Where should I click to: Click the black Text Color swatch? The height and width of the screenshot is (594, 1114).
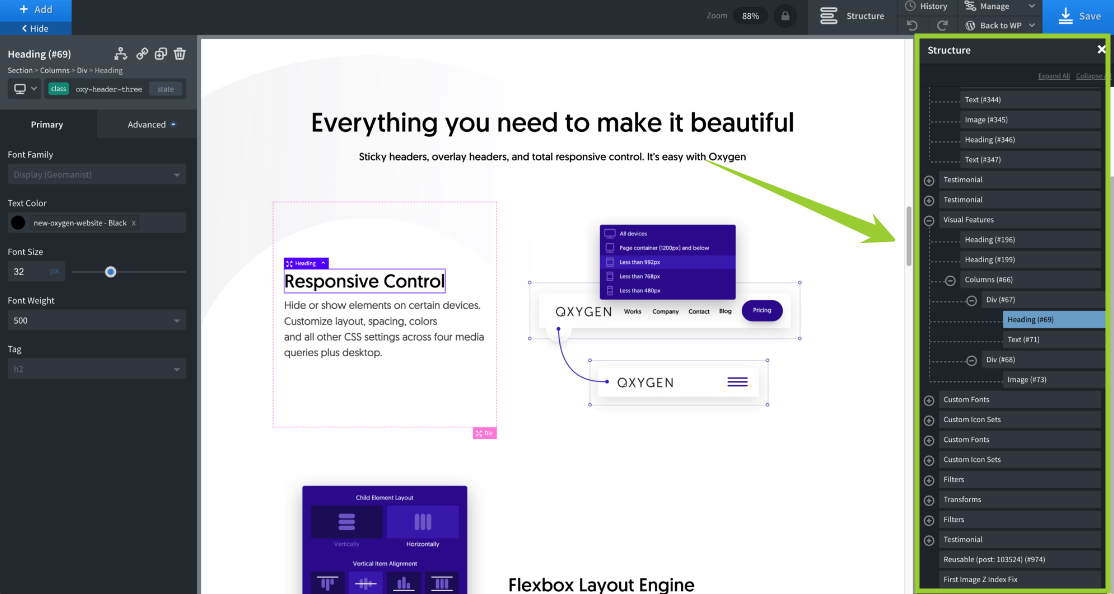[x=18, y=222]
